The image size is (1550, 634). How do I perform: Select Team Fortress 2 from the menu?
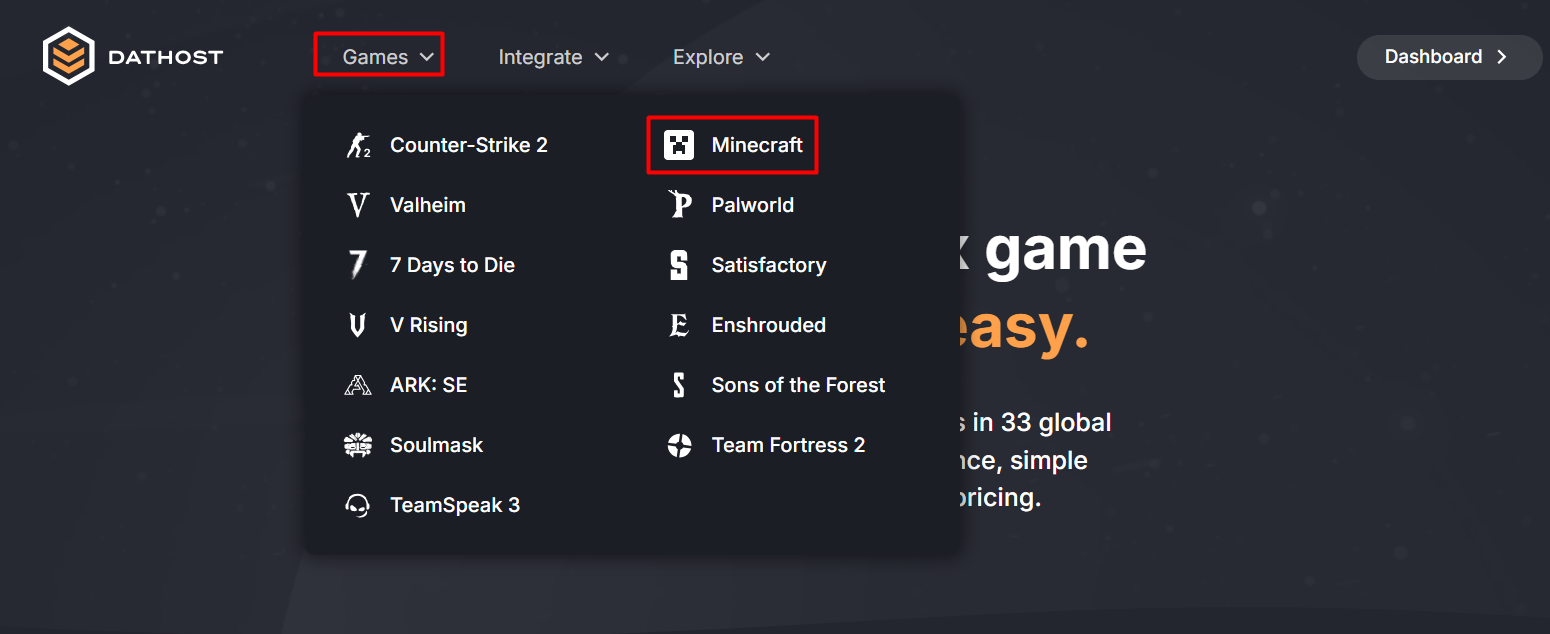tap(766, 445)
